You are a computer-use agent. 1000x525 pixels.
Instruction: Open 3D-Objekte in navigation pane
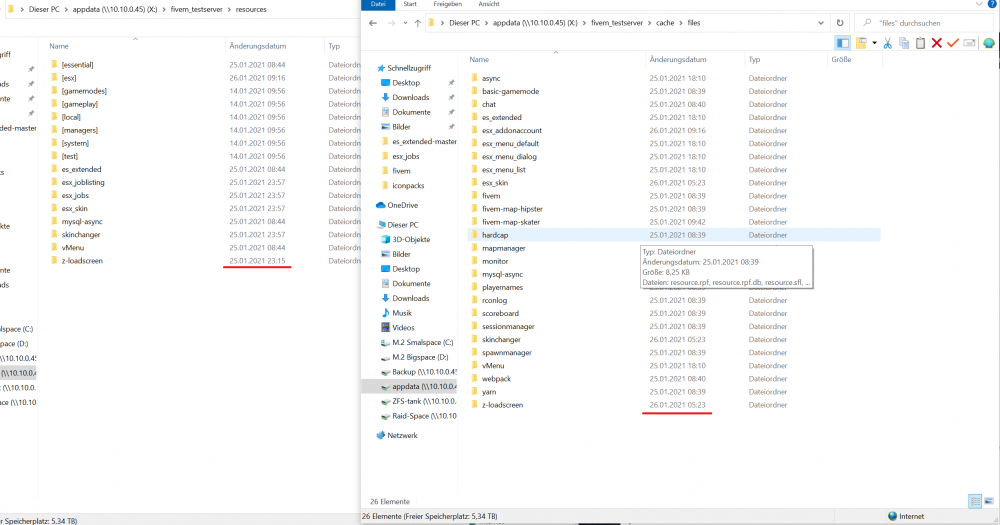411,239
